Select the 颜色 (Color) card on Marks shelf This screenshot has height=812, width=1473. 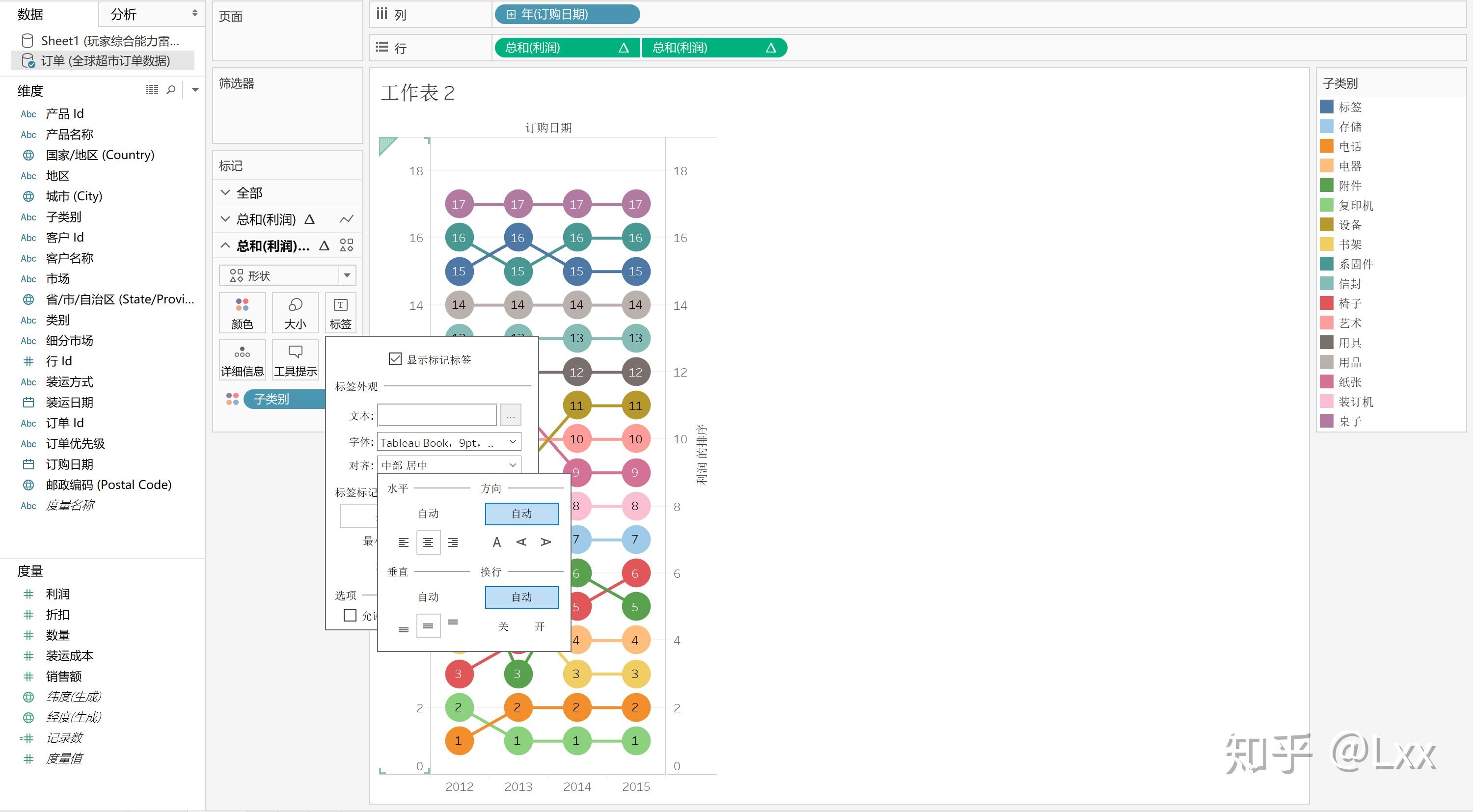click(x=242, y=313)
